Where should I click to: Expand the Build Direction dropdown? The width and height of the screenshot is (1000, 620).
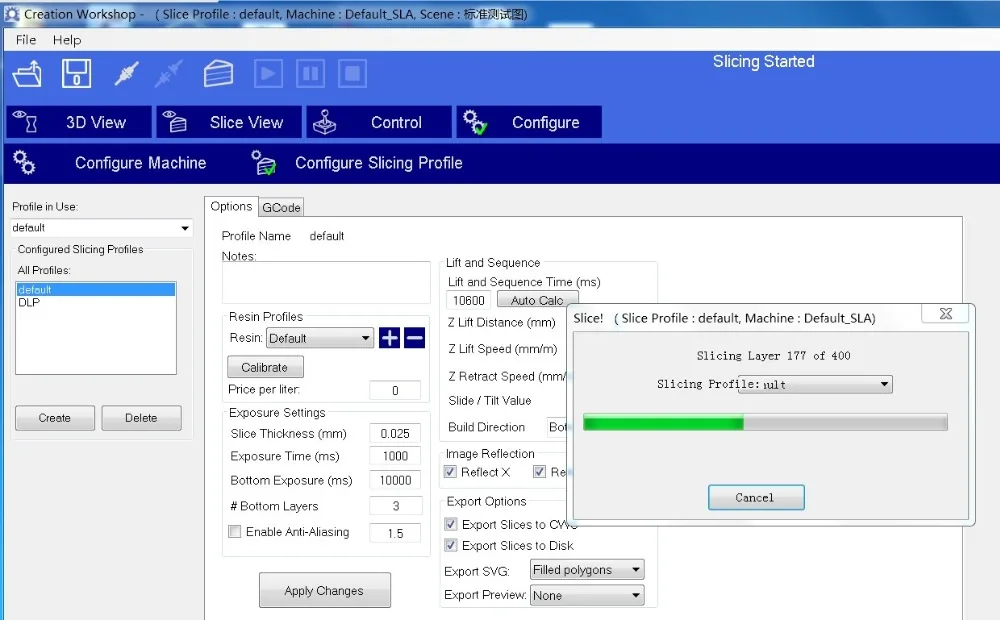pyautogui.click(x=559, y=427)
